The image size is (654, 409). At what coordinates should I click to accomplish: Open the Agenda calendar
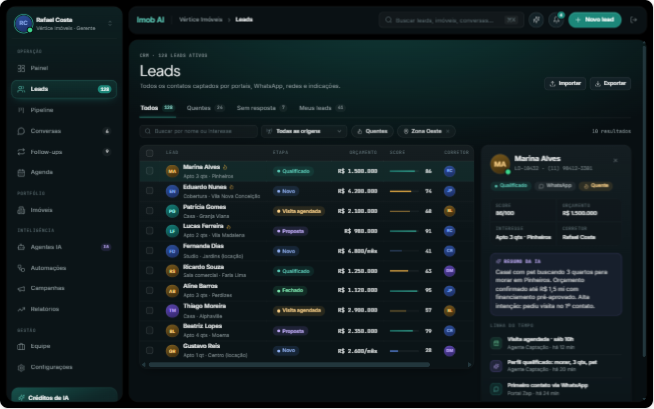[x=64, y=172]
